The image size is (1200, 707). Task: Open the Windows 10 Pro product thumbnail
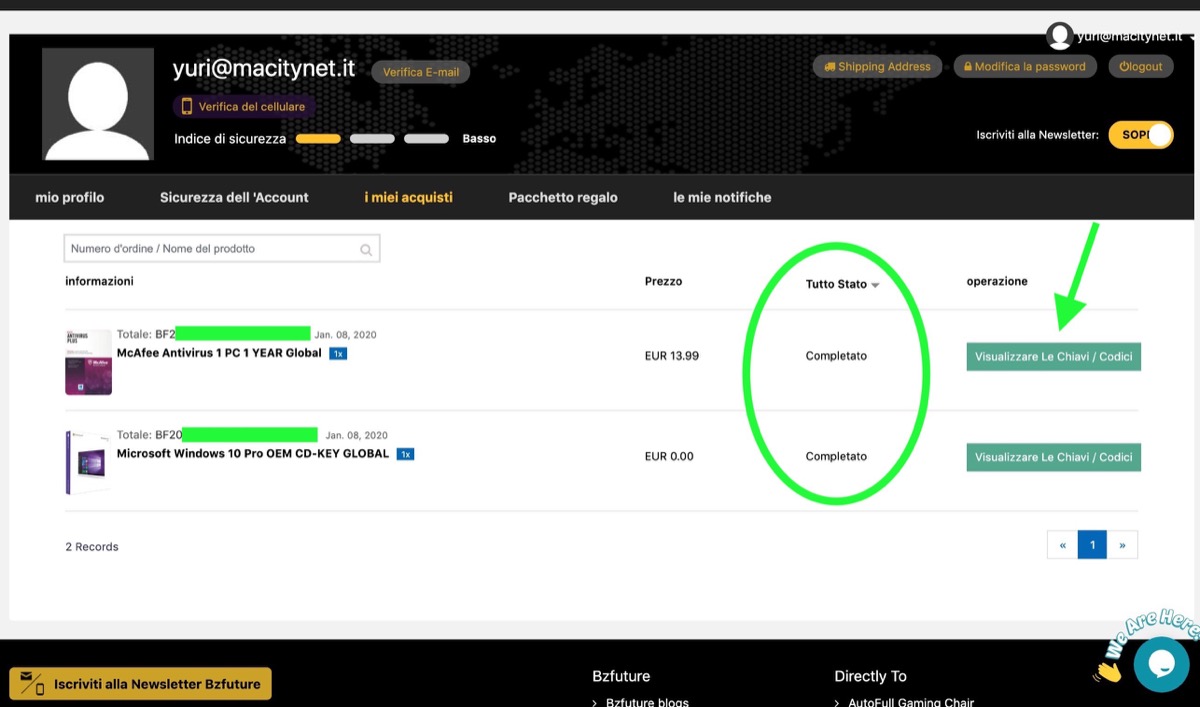tap(88, 462)
